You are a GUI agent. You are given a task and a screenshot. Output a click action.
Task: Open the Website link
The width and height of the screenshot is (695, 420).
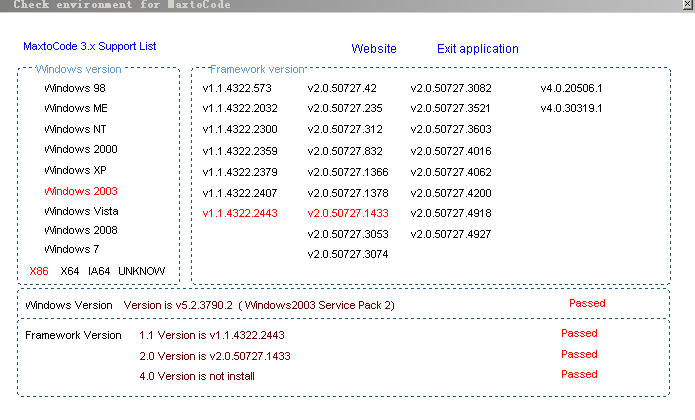click(374, 49)
